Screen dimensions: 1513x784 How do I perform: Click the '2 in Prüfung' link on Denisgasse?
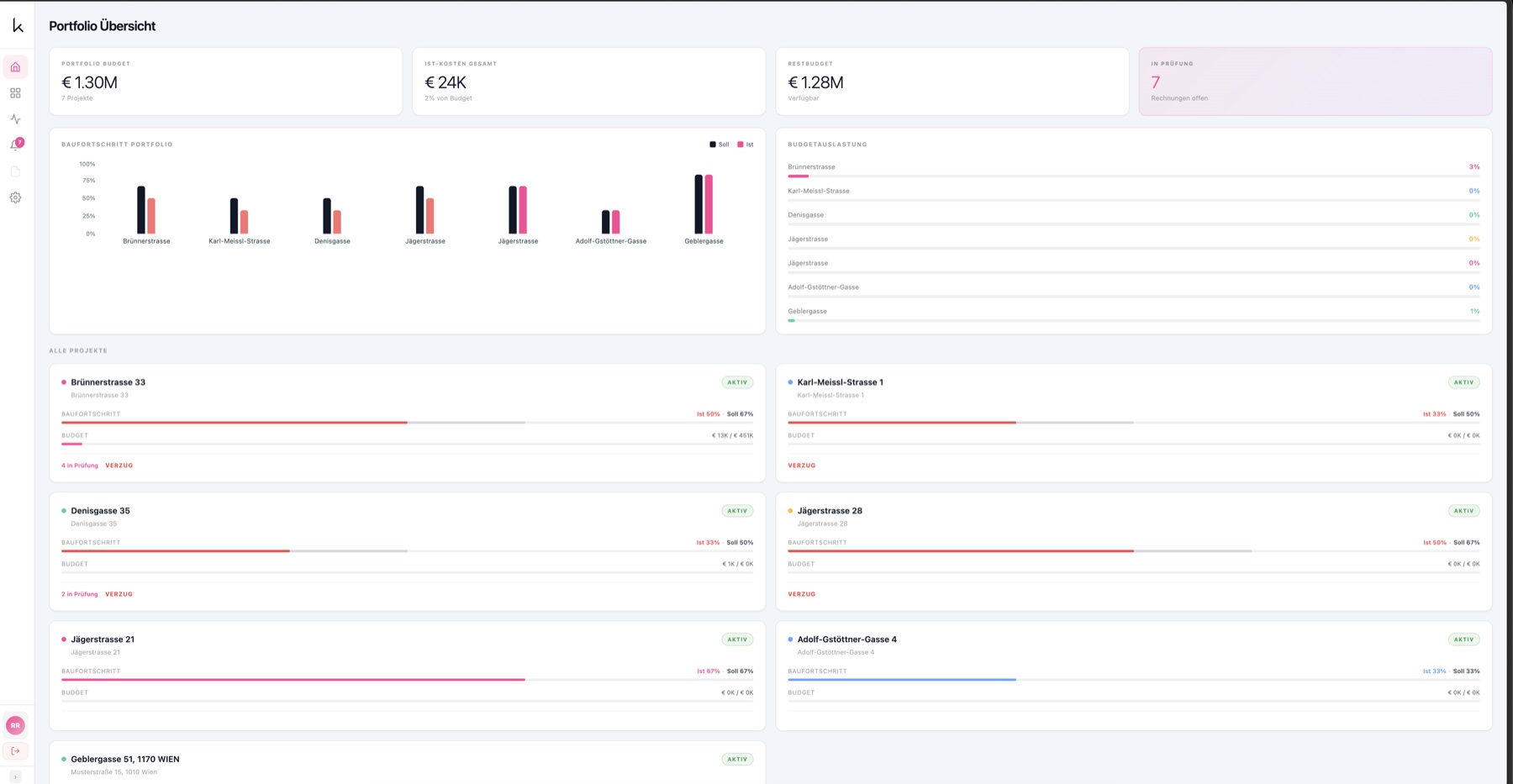pos(80,594)
